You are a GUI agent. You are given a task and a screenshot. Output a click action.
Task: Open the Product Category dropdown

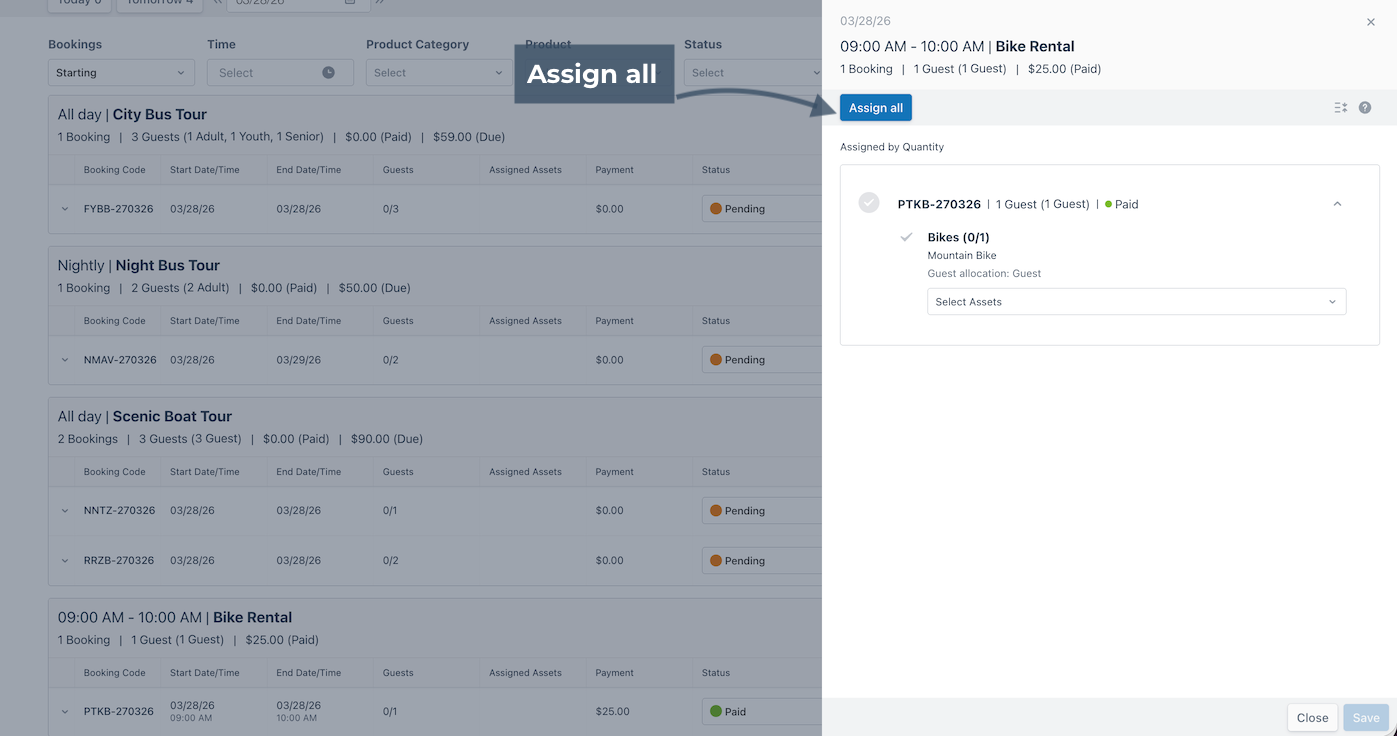pos(439,73)
